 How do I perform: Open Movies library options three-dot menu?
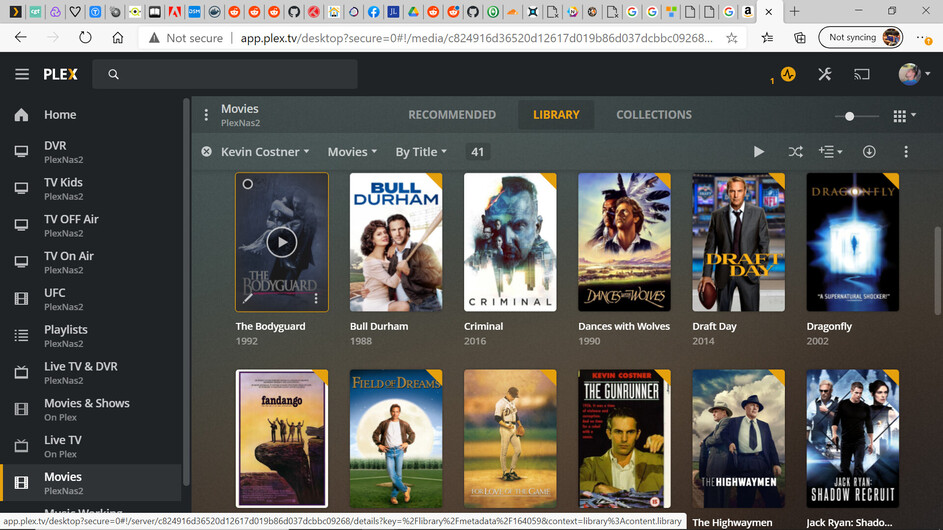tap(206, 114)
